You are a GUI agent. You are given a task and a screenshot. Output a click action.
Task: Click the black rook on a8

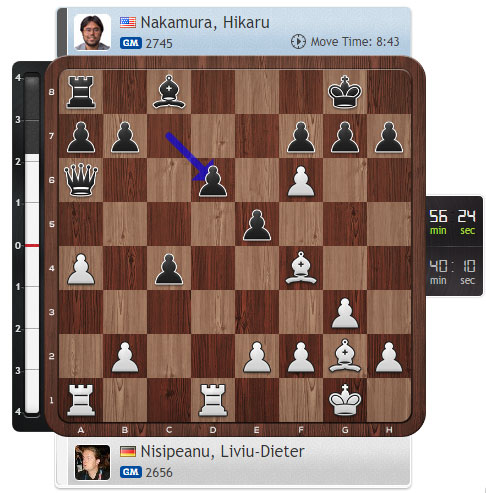click(x=81, y=92)
